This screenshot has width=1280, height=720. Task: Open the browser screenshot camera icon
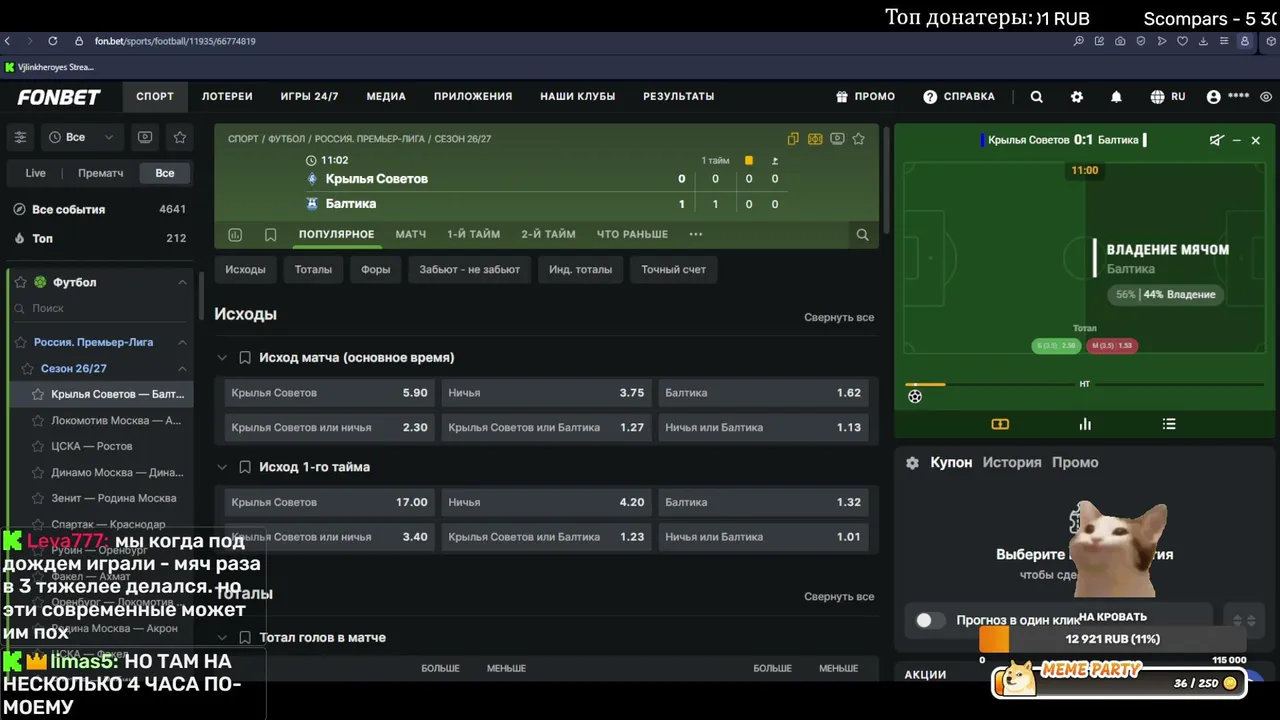(x=1120, y=41)
